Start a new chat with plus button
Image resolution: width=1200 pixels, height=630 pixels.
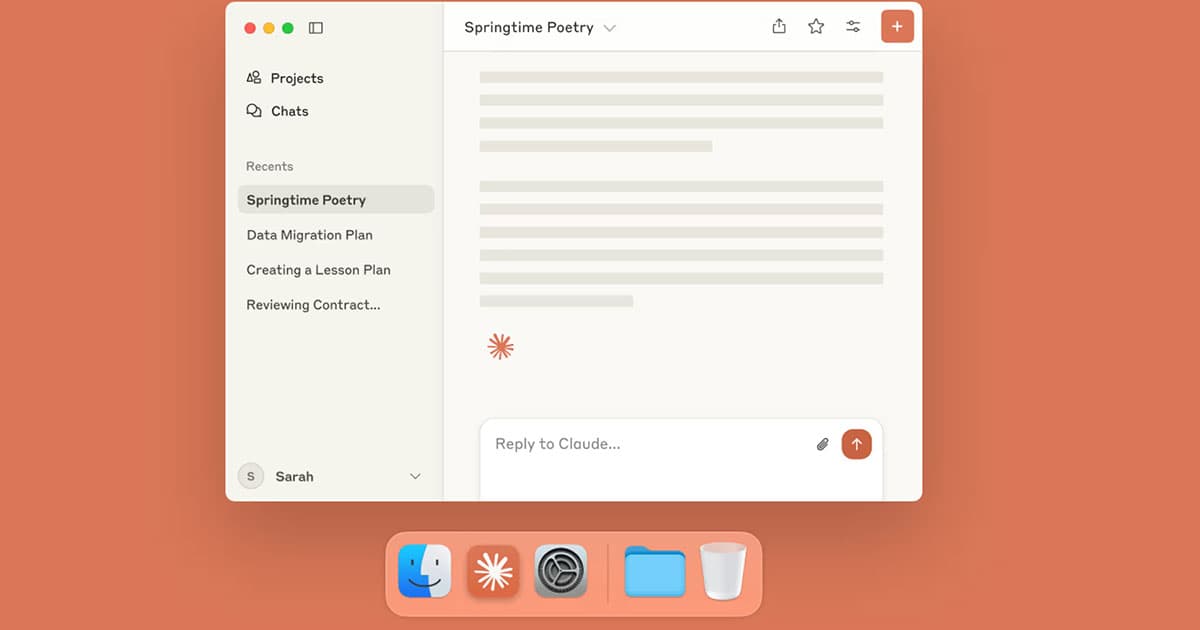[x=897, y=27]
